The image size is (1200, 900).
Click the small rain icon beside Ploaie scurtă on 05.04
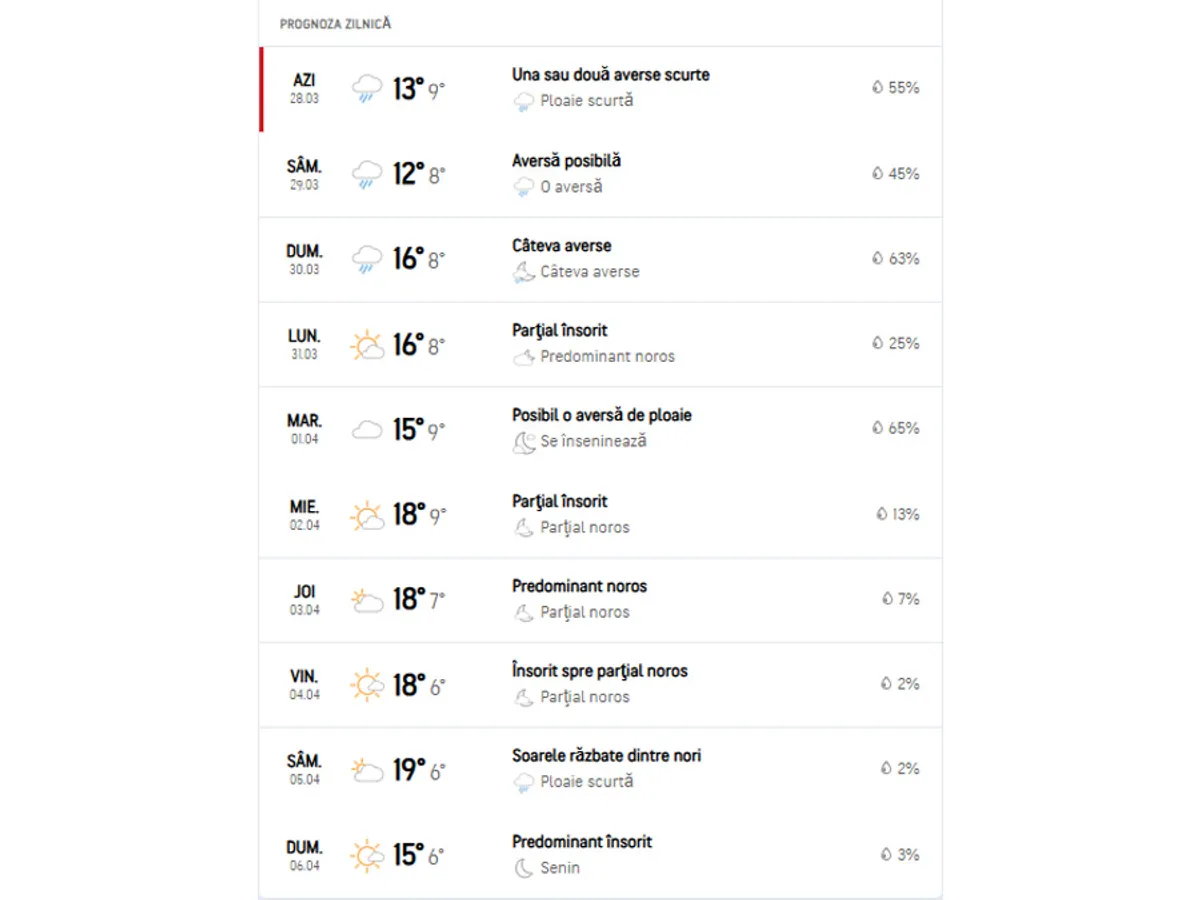tap(523, 782)
